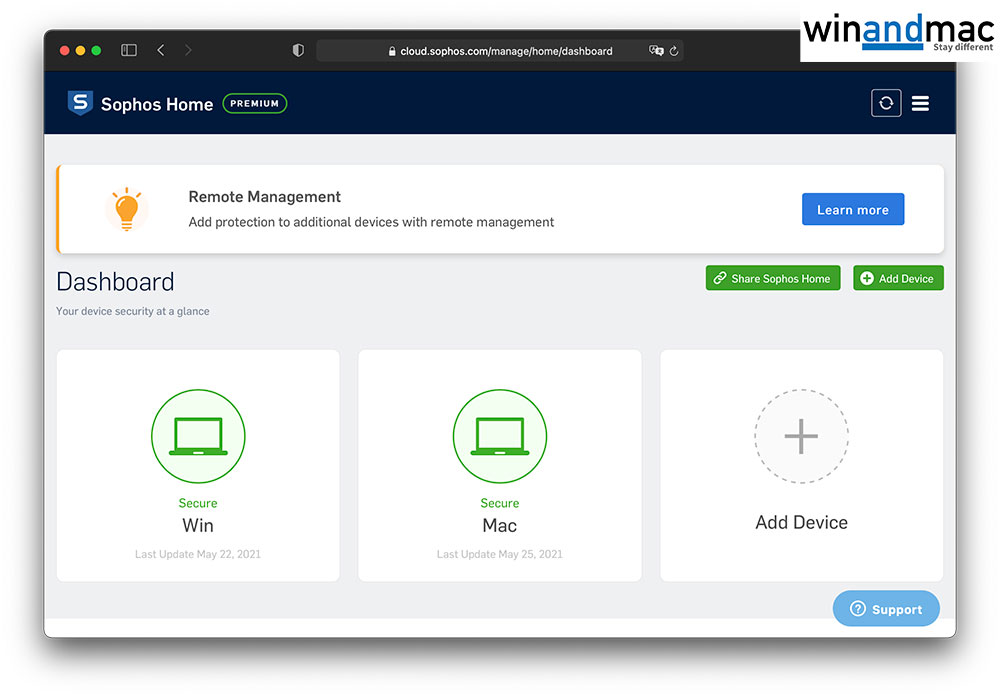Image resolution: width=1000 pixels, height=696 pixels.
Task: Click the dashed plus circle to add device
Action: point(801,437)
